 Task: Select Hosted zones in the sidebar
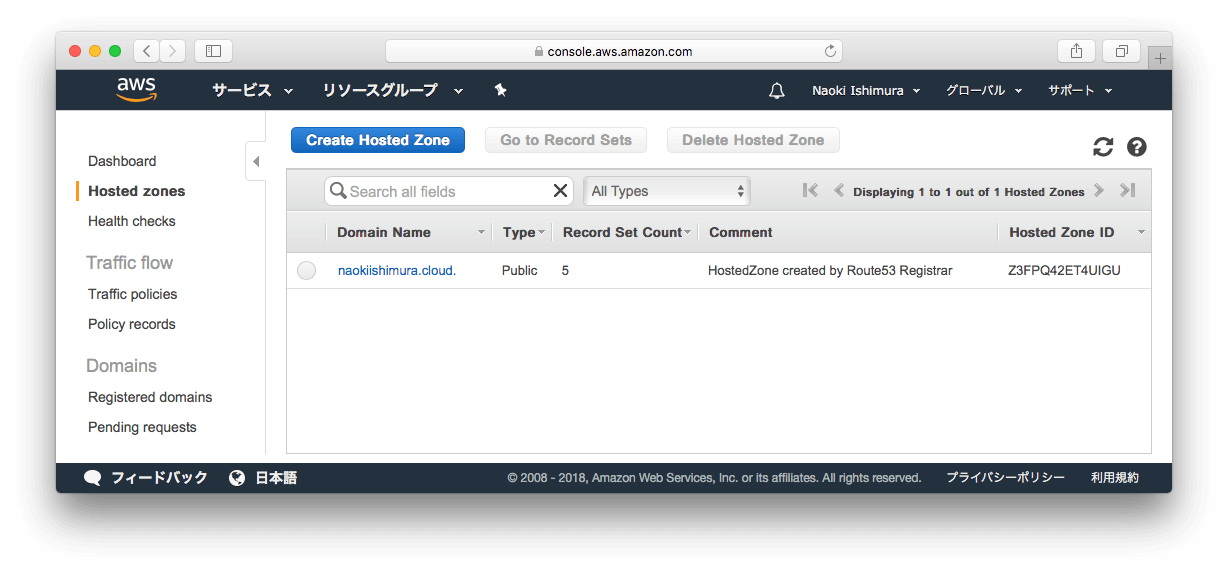coord(136,191)
